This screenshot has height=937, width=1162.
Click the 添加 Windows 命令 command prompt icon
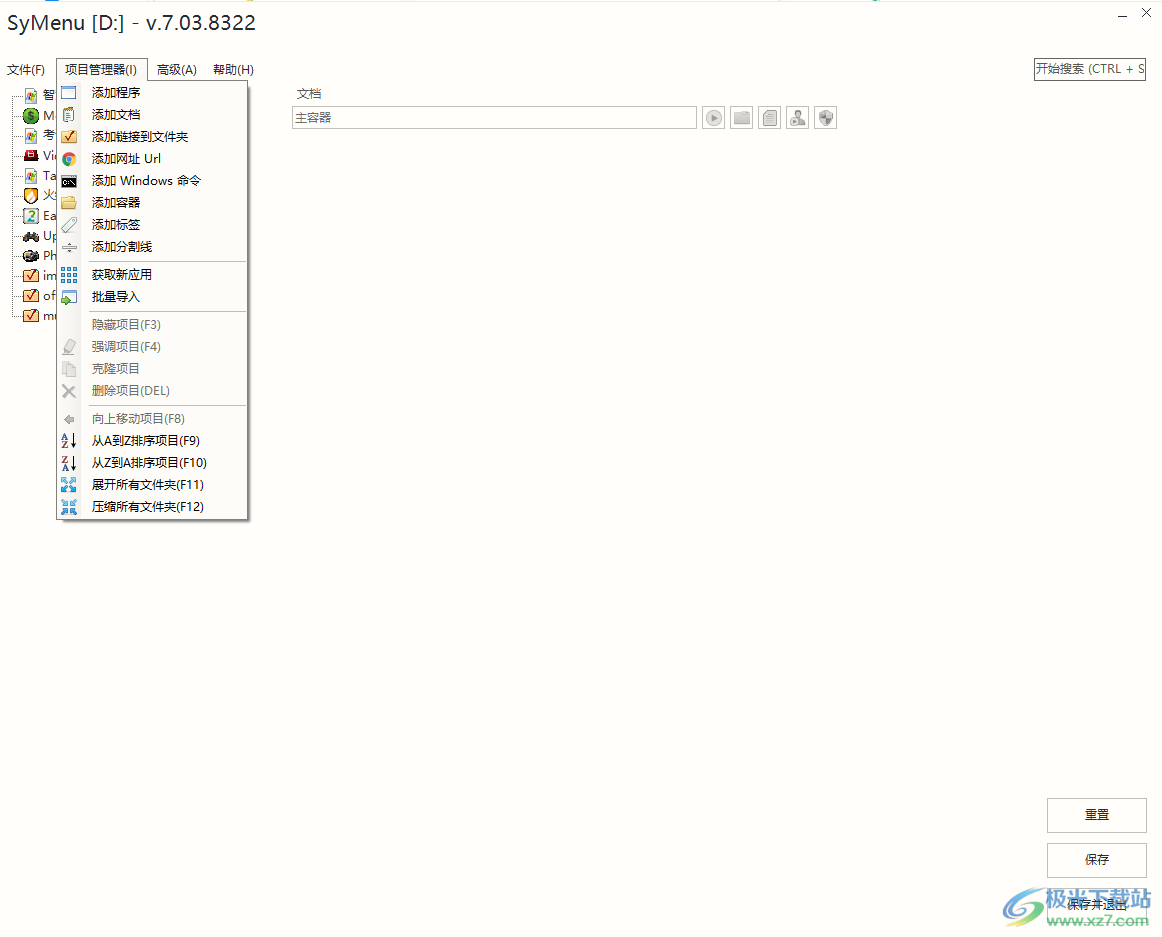(x=68, y=180)
